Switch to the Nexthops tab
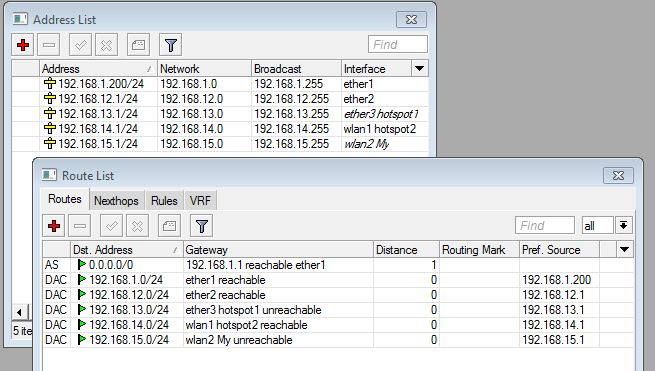The image size is (655, 371). 117,201
